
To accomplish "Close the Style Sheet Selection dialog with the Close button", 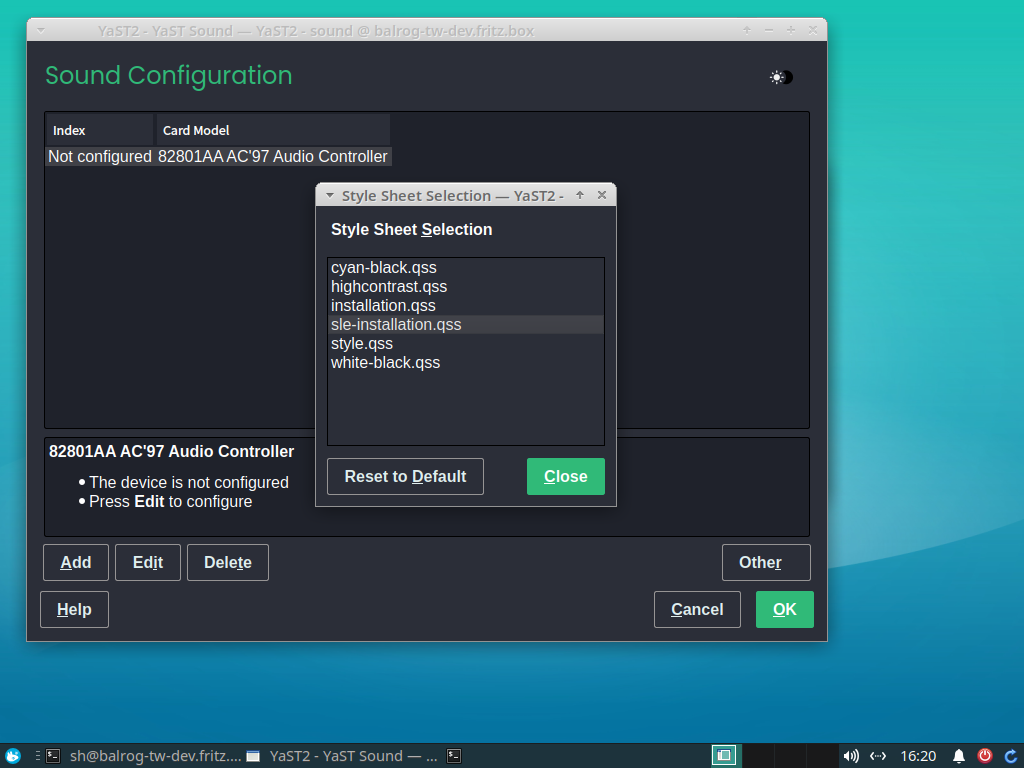I will click(x=566, y=477).
